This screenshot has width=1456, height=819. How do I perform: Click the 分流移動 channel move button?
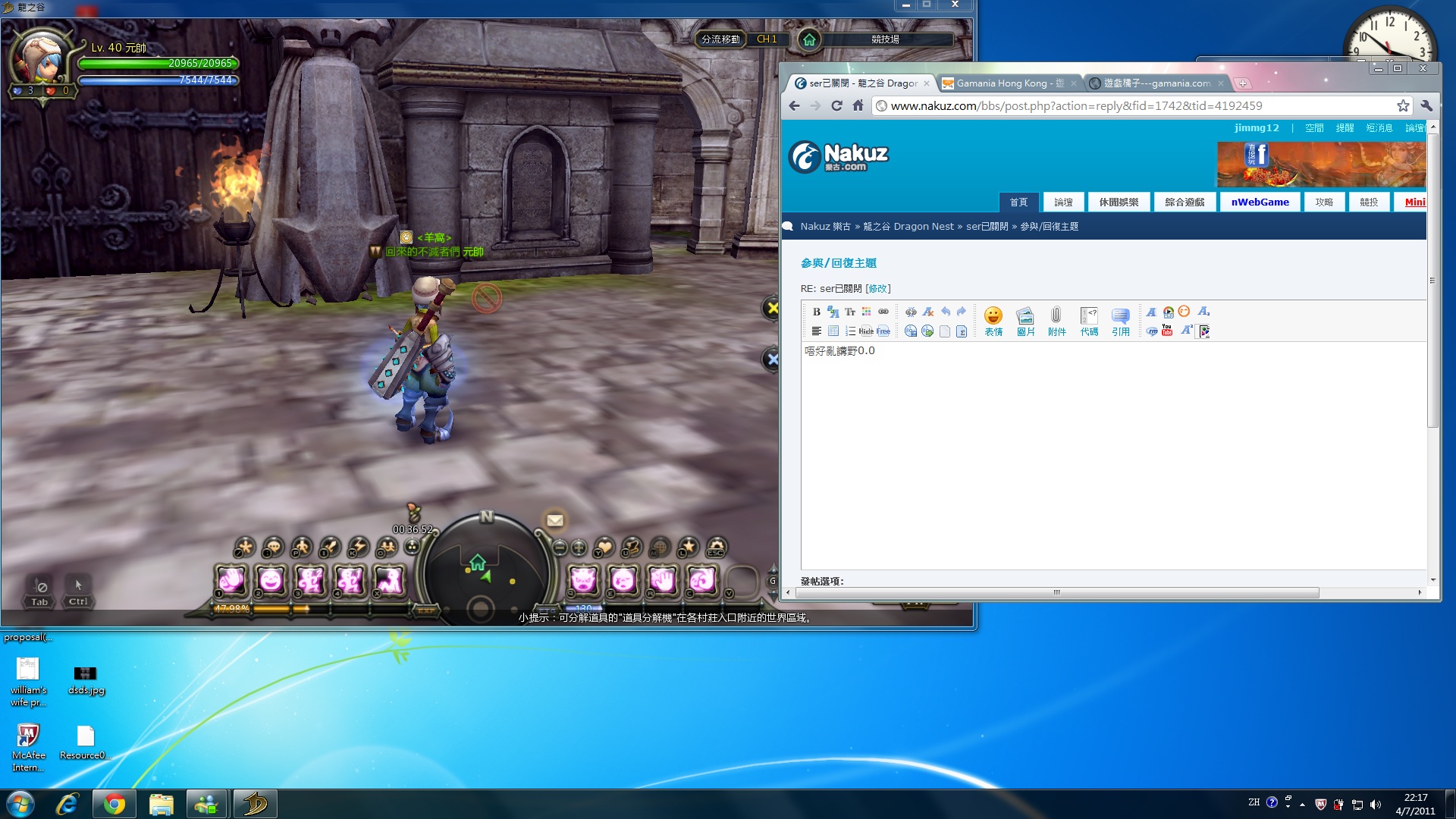tap(720, 39)
